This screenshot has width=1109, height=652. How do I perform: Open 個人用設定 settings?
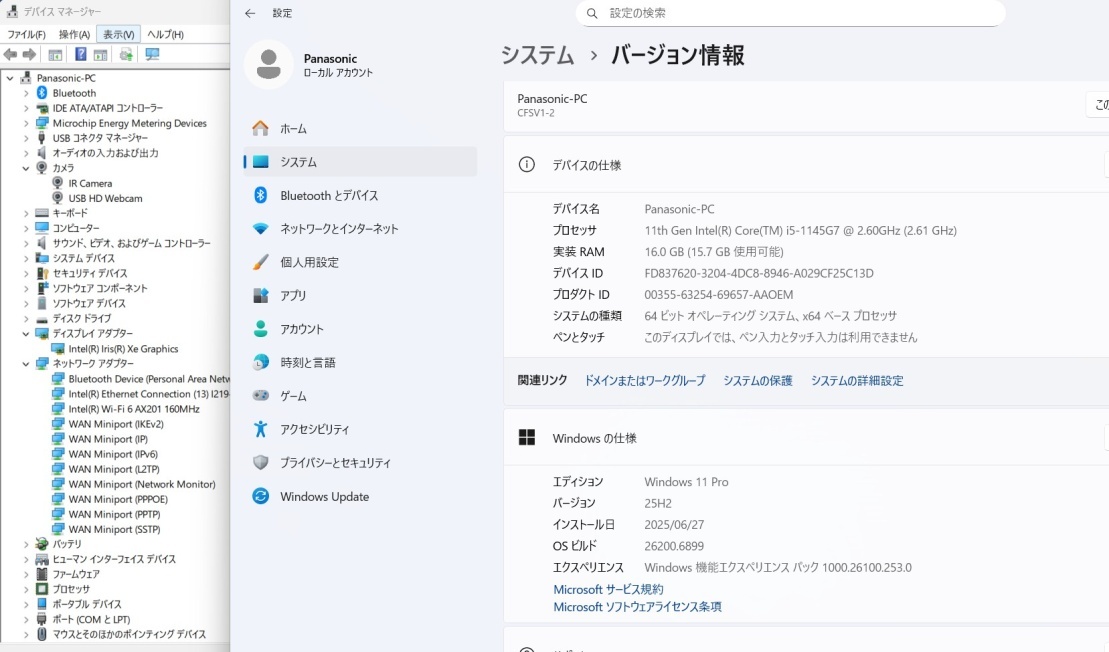(359, 262)
